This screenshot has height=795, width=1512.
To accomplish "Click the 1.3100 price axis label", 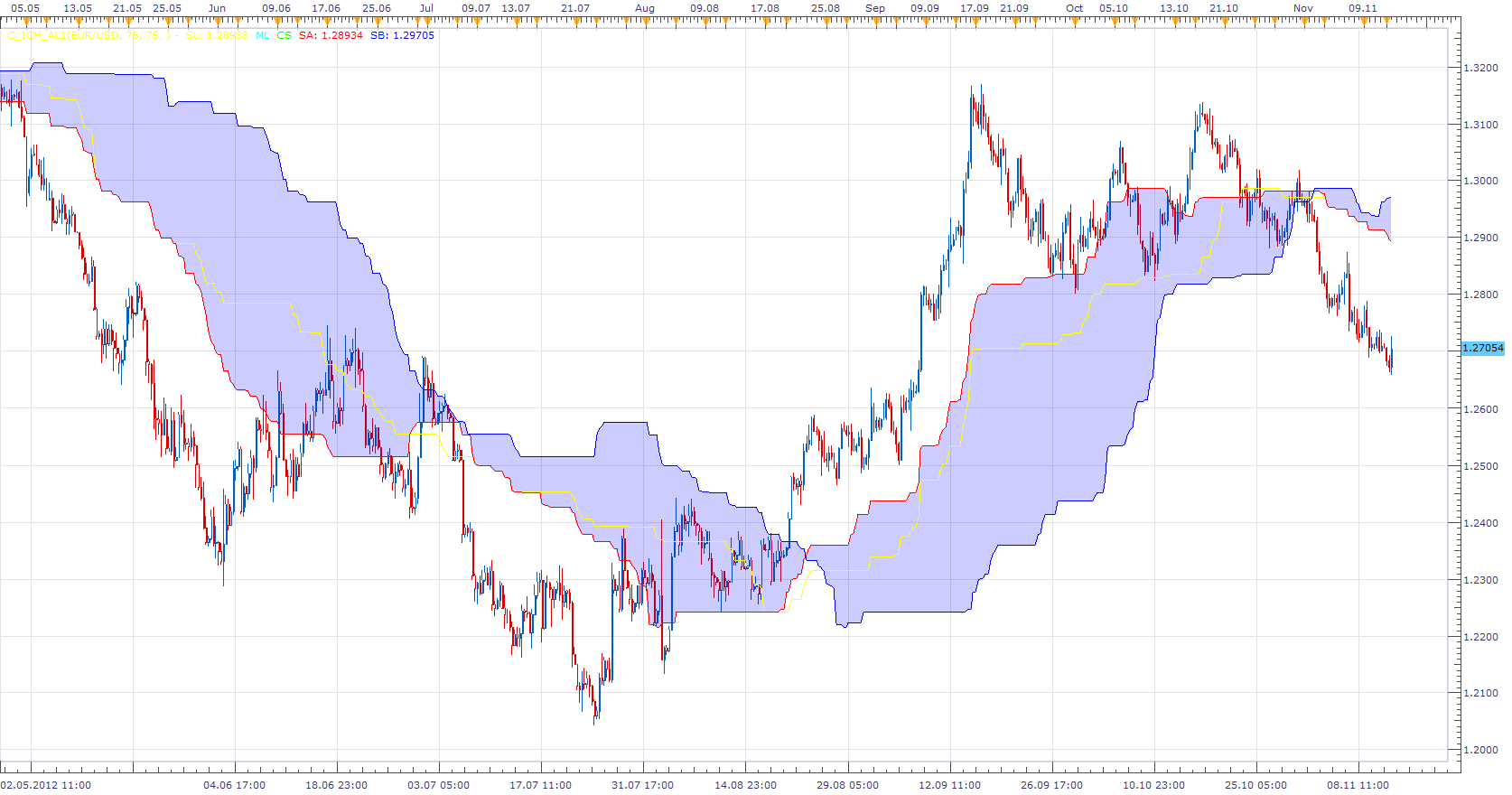I will (1480, 125).
